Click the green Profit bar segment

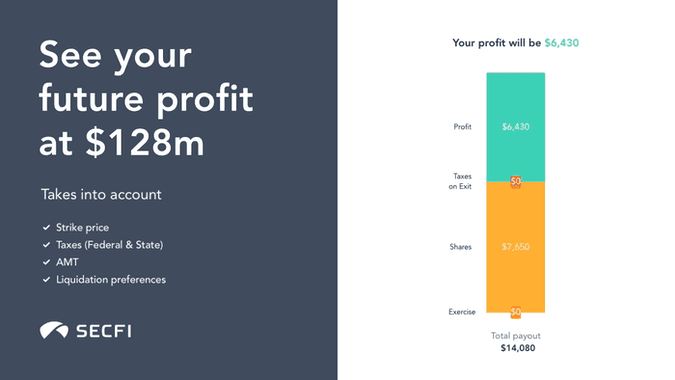click(516, 127)
